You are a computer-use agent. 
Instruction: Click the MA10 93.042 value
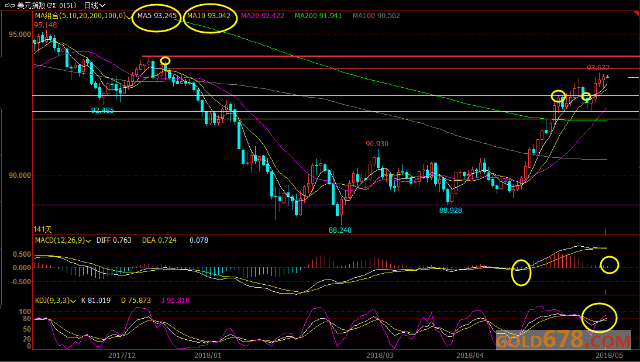point(209,16)
